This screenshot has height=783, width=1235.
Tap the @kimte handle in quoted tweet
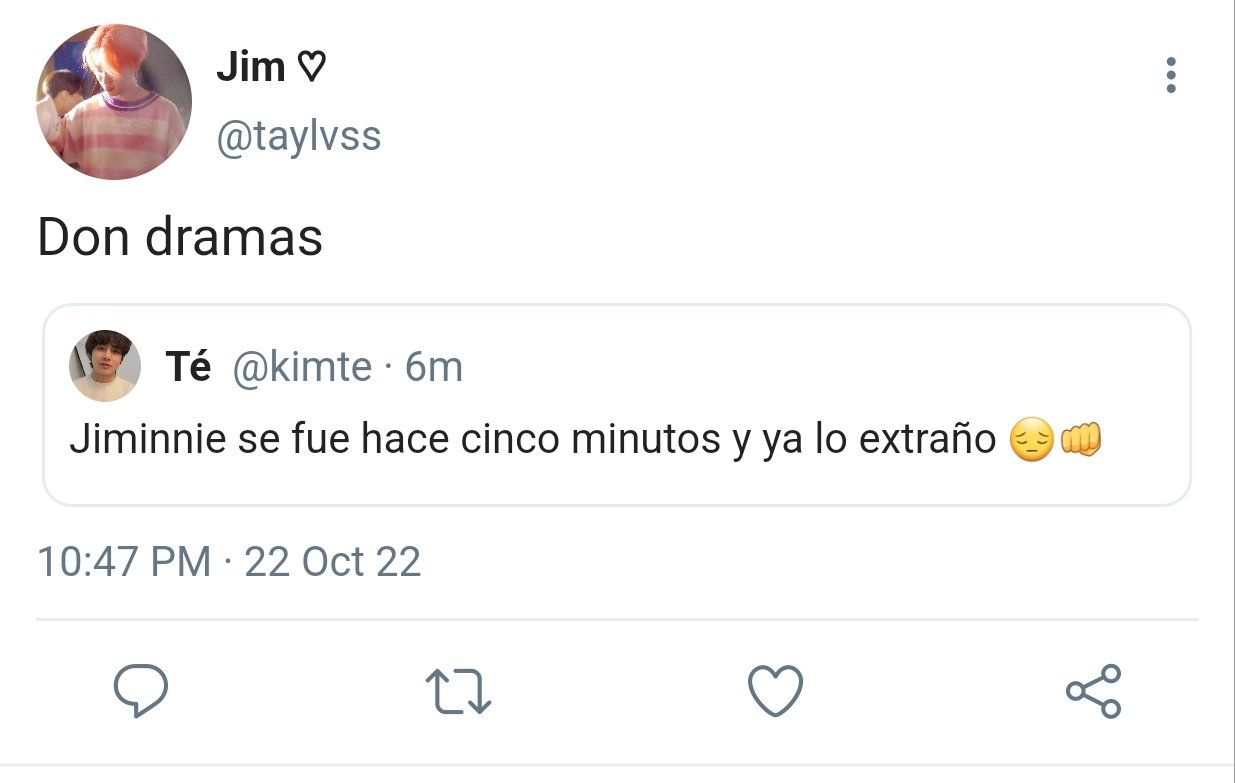pyautogui.click(x=302, y=368)
